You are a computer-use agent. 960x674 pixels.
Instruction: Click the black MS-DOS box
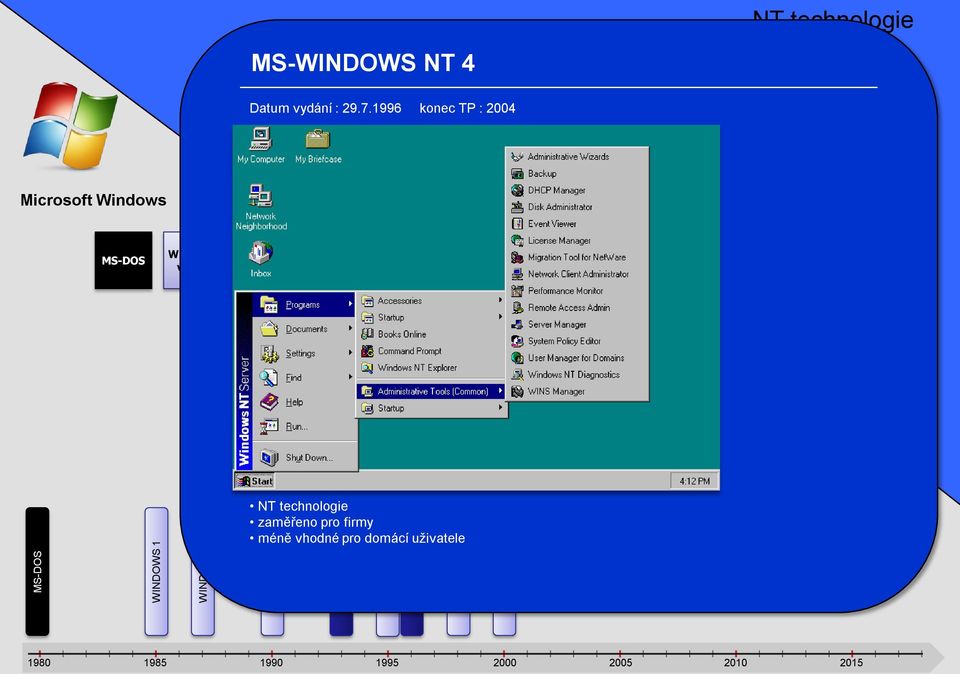tap(123, 260)
